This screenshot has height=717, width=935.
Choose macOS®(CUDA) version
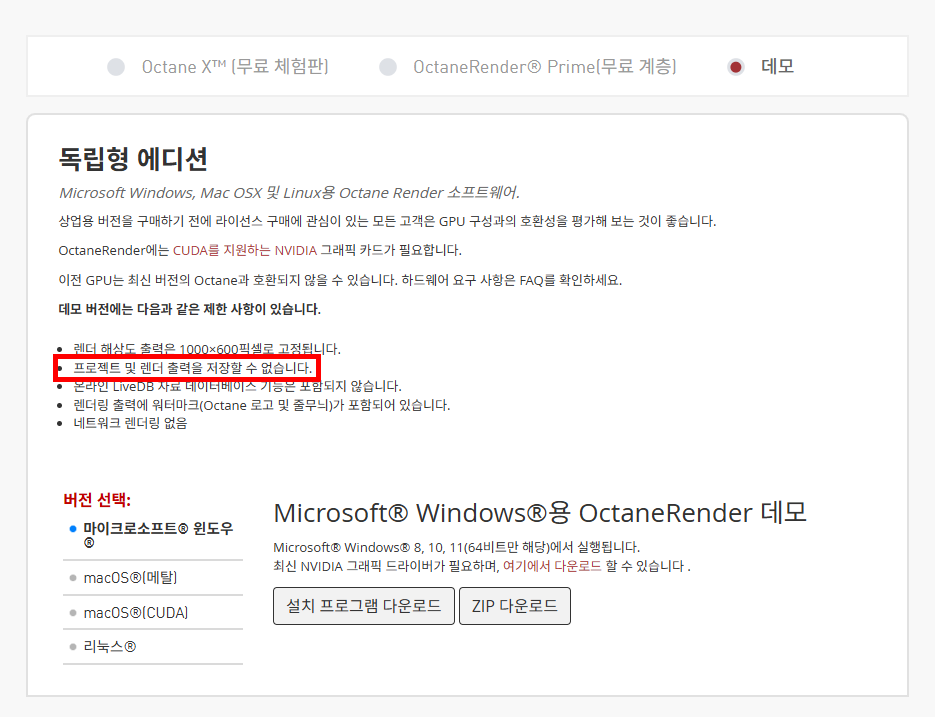click(x=153, y=613)
